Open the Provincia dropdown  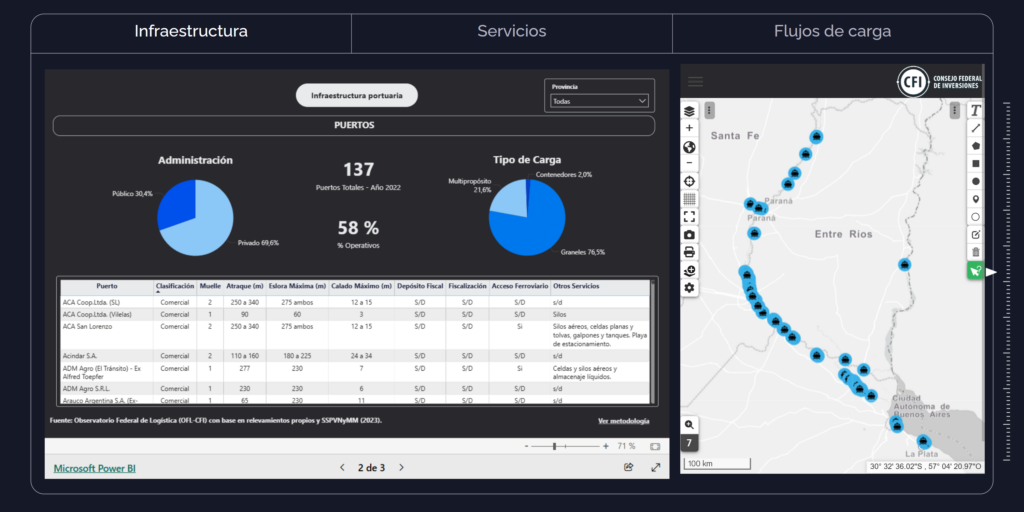(599, 101)
